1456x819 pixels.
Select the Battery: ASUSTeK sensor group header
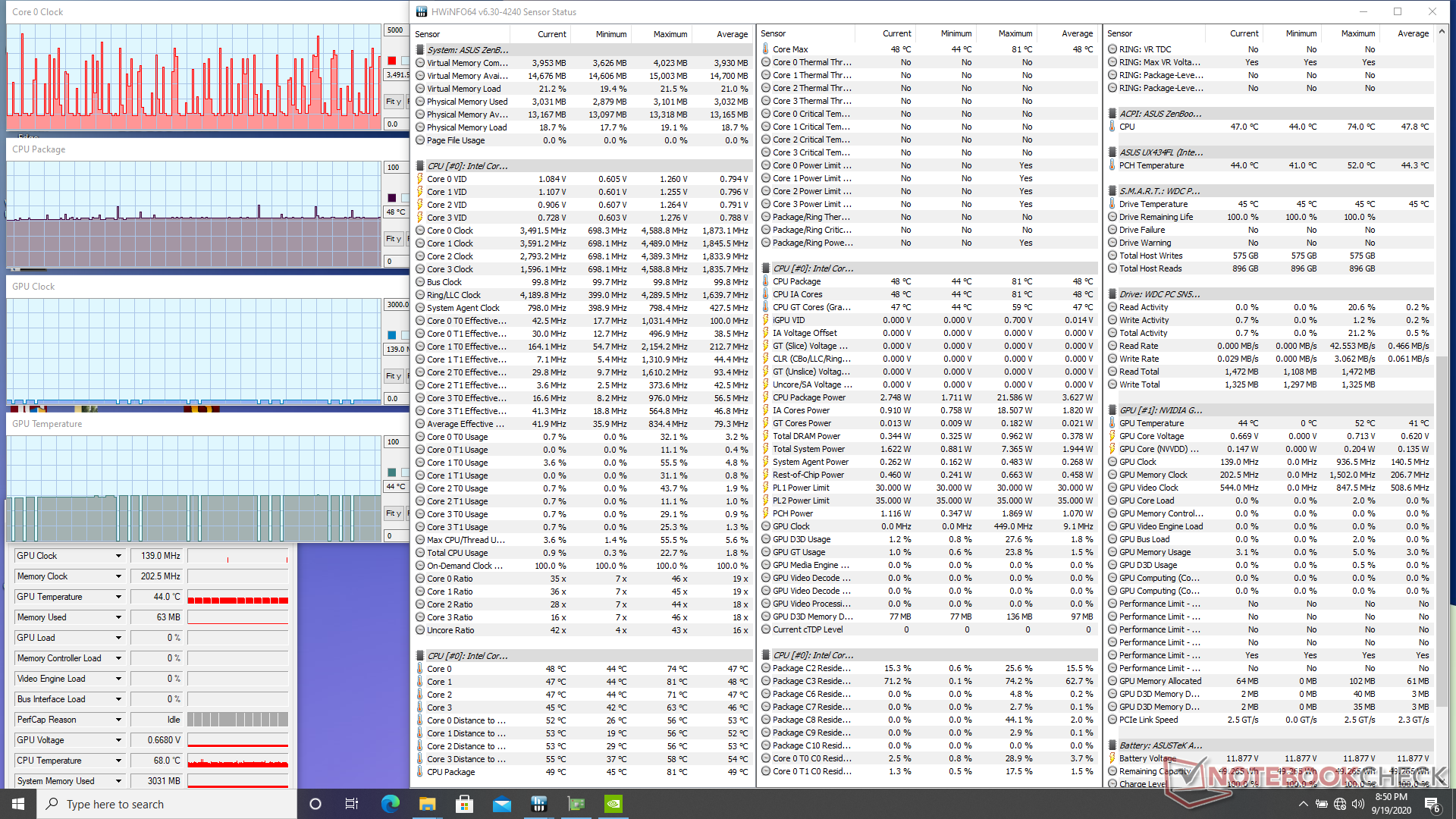[1159, 745]
